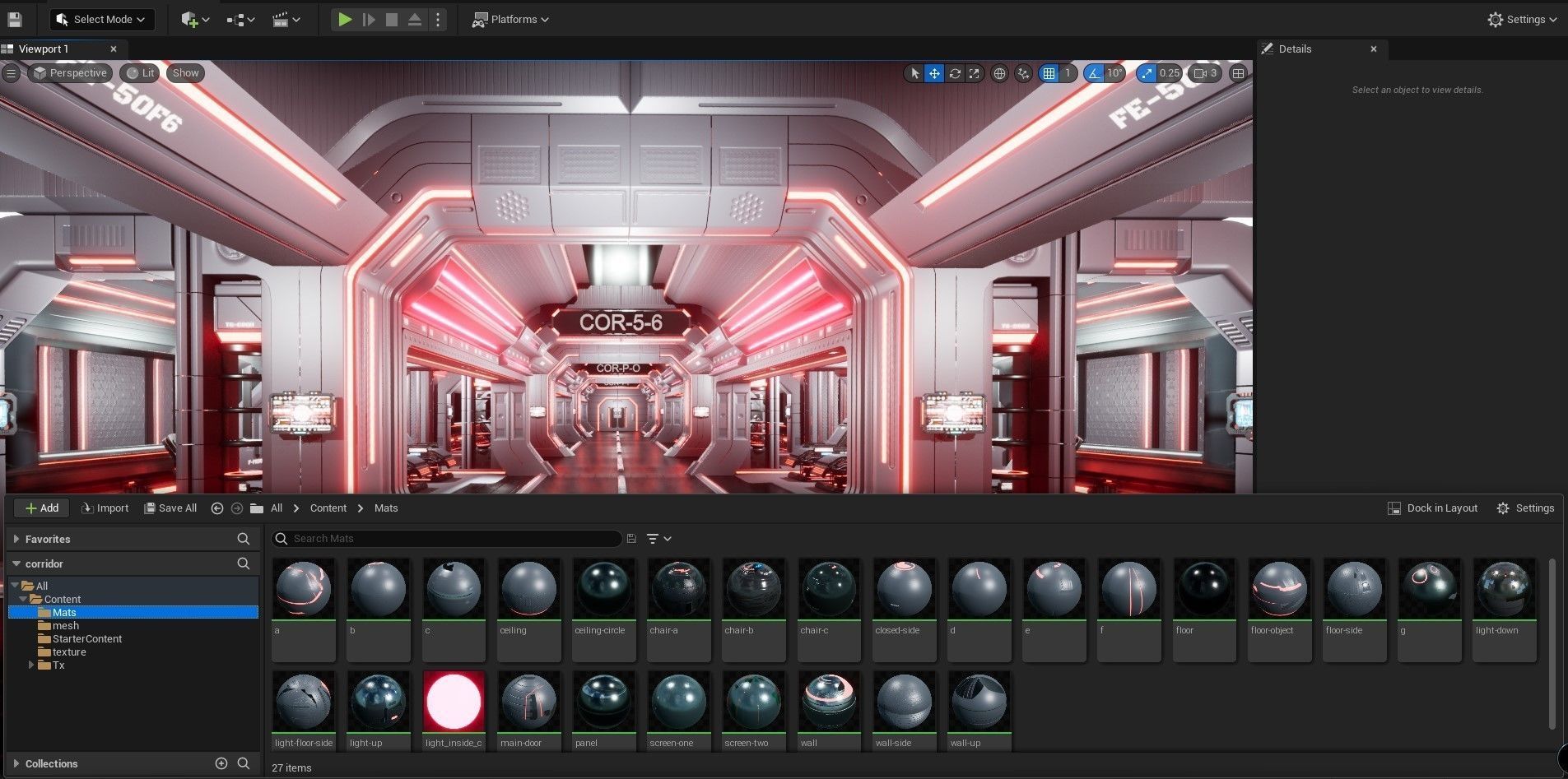The image size is (1568, 779).
Task: Click the Import button
Action: 105,508
